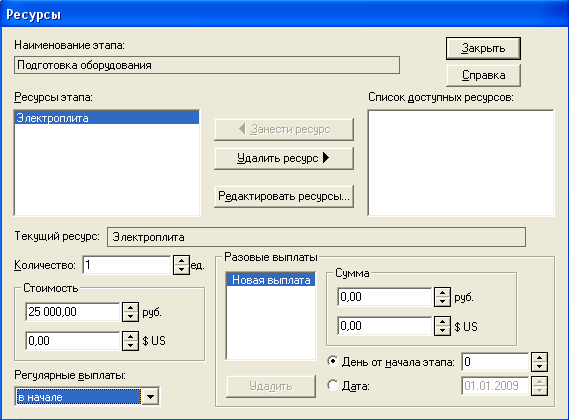Open the Регулярные выплаты dropdown arrow

pos(150,397)
